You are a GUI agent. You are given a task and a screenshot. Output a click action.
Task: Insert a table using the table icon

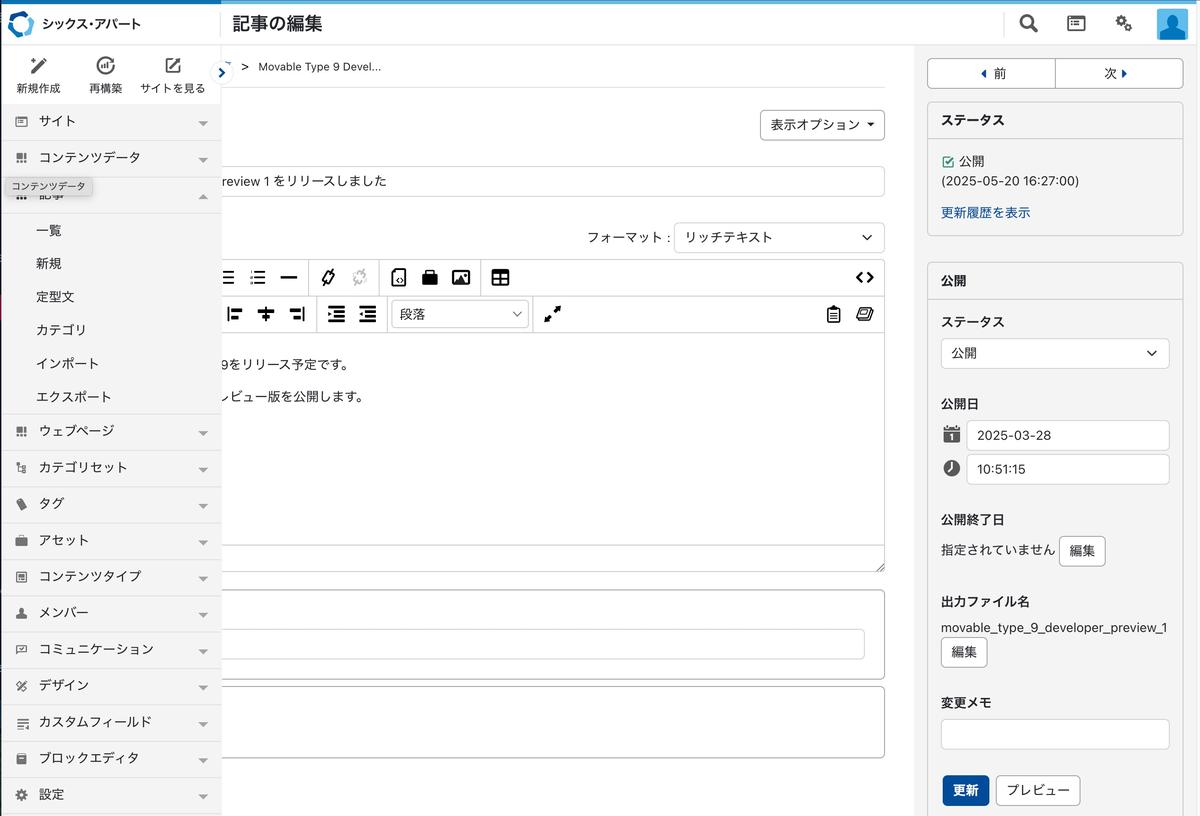click(x=500, y=278)
